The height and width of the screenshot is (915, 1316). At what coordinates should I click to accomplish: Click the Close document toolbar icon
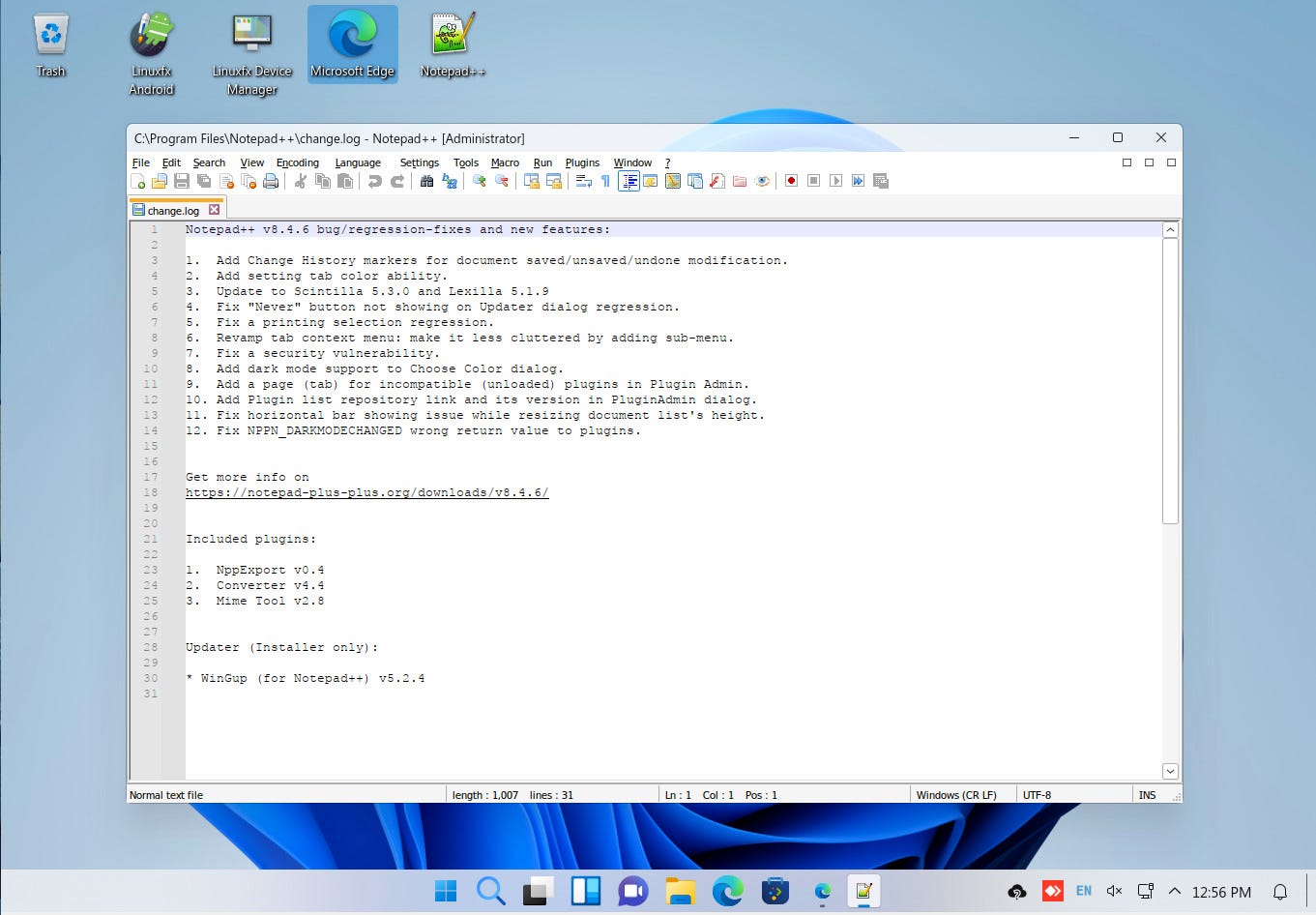click(x=226, y=181)
